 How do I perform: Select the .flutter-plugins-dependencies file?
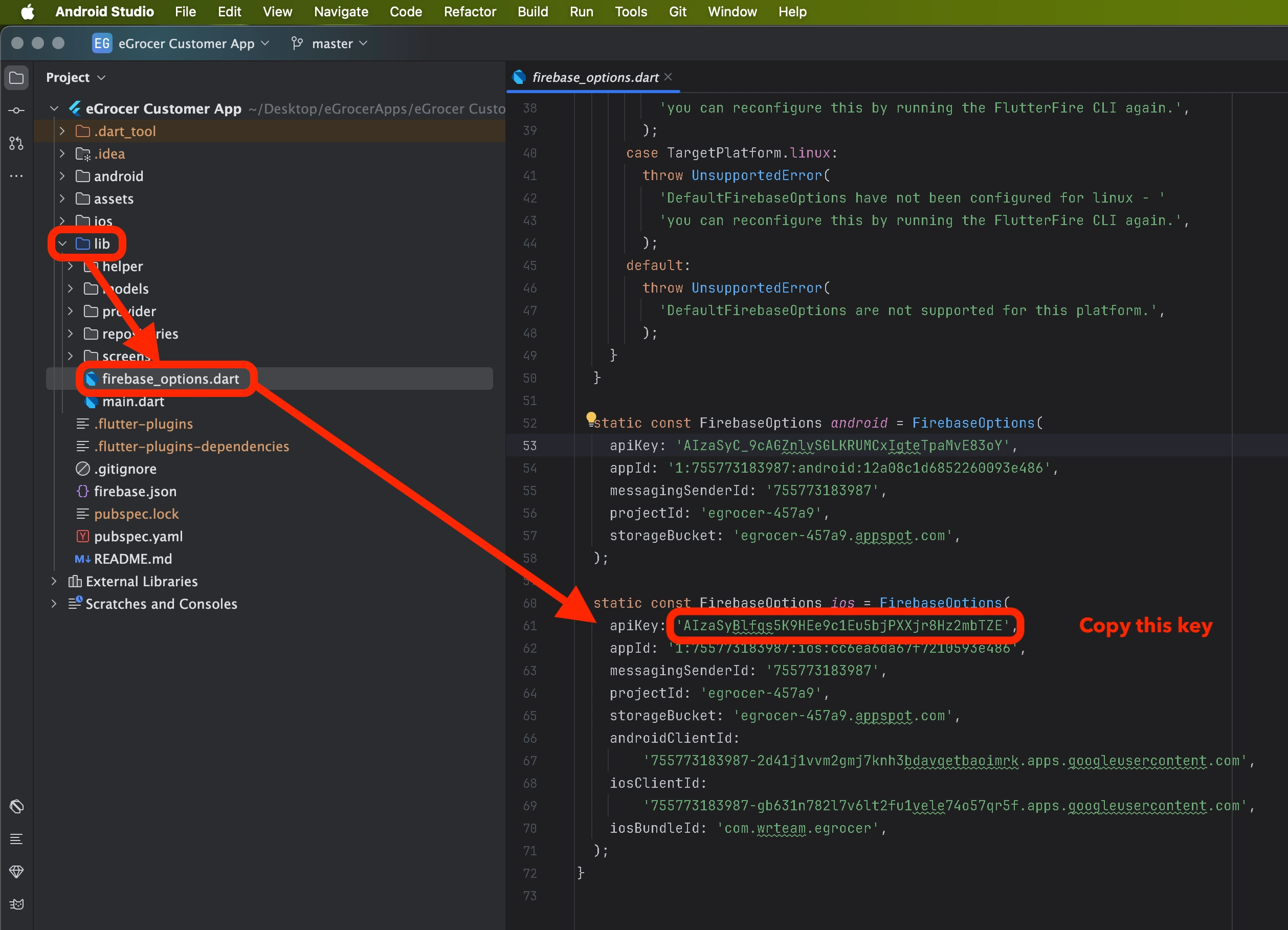191,447
